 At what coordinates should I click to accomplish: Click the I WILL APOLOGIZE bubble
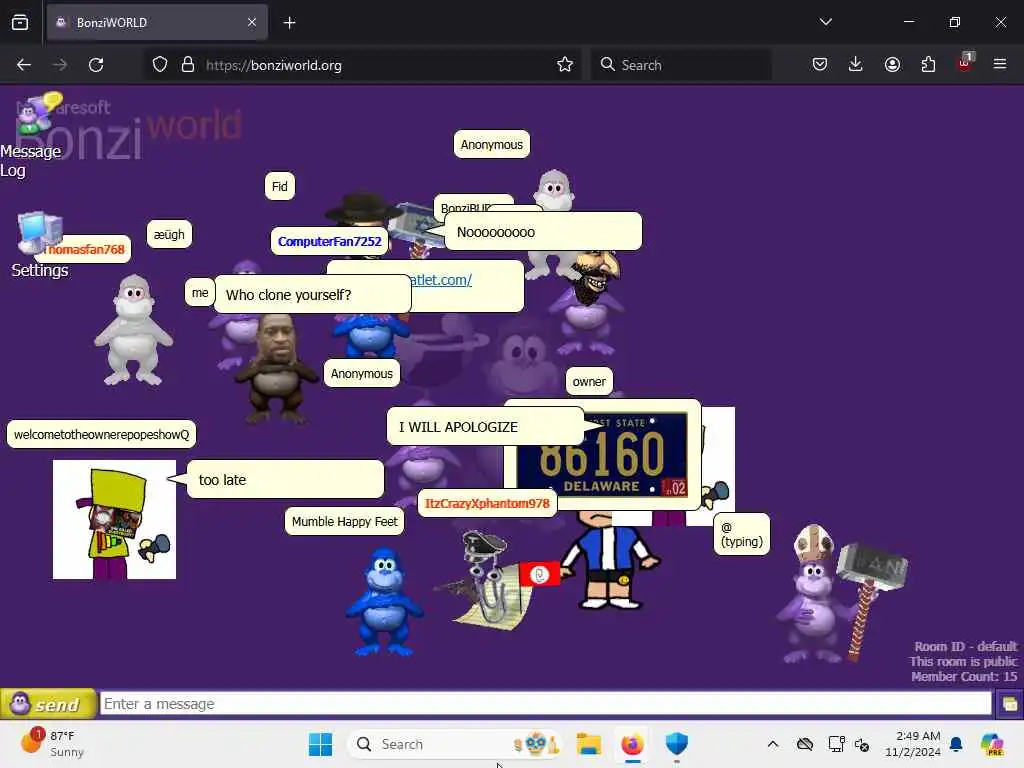[x=485, y=426]
